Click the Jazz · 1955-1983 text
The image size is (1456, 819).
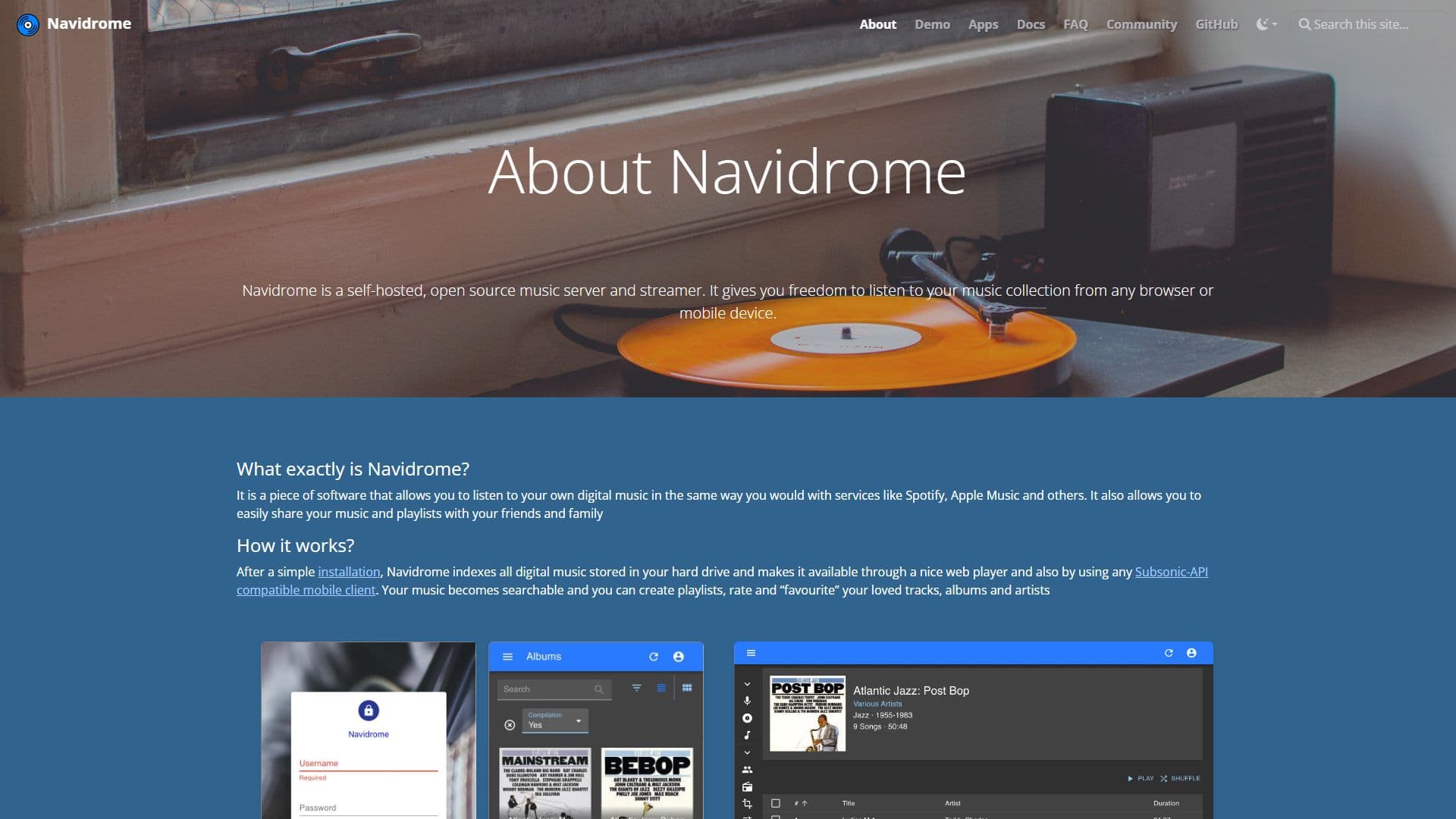883,715
